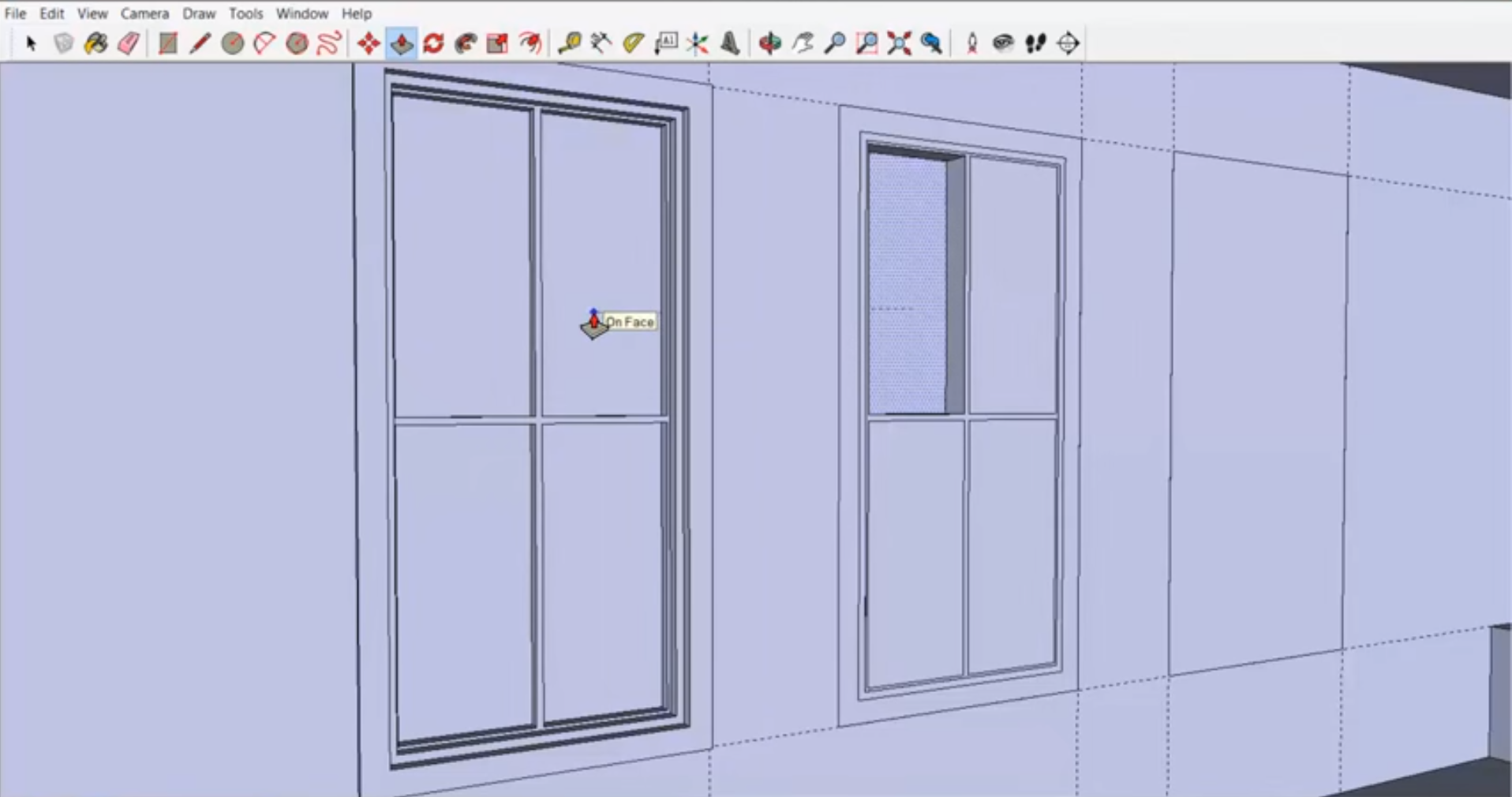This screenshot has width=1512, height=797.
Task: Click the dotted blue pane in right window
Action: tap(907, 284)
